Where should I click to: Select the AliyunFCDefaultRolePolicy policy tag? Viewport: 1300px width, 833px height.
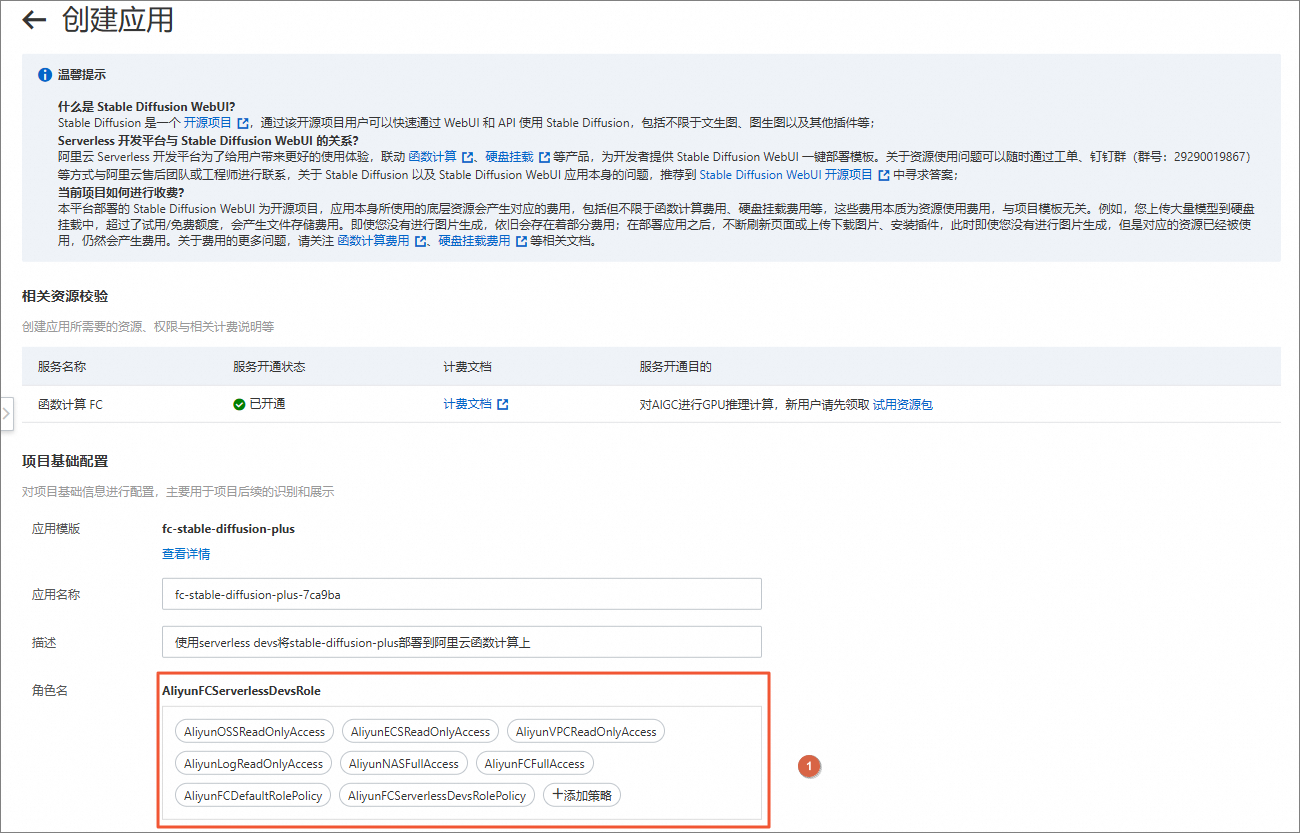[253, 795]
